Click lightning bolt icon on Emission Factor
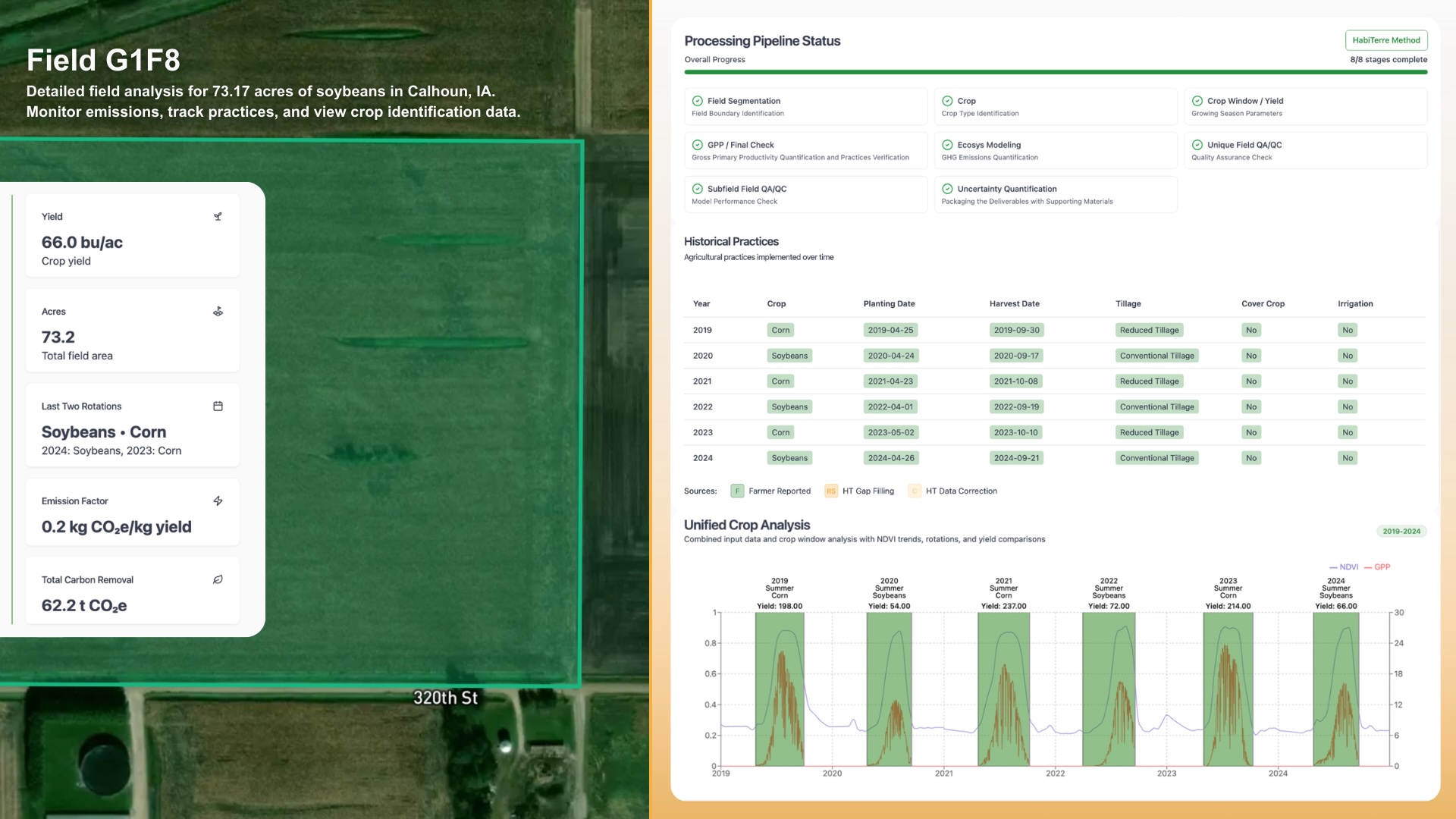 coord(218,501)
